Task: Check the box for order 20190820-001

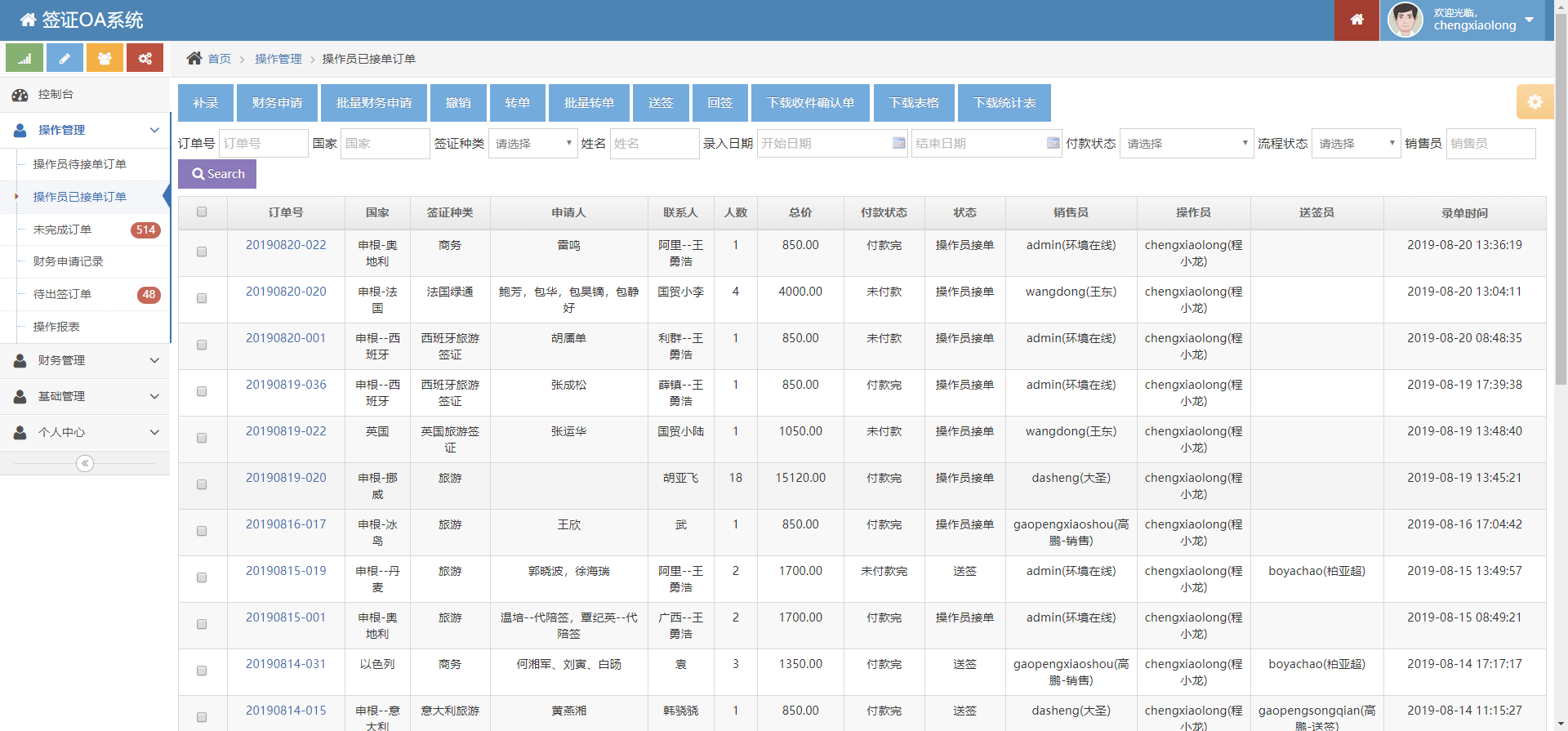Action: click(202, 345)
